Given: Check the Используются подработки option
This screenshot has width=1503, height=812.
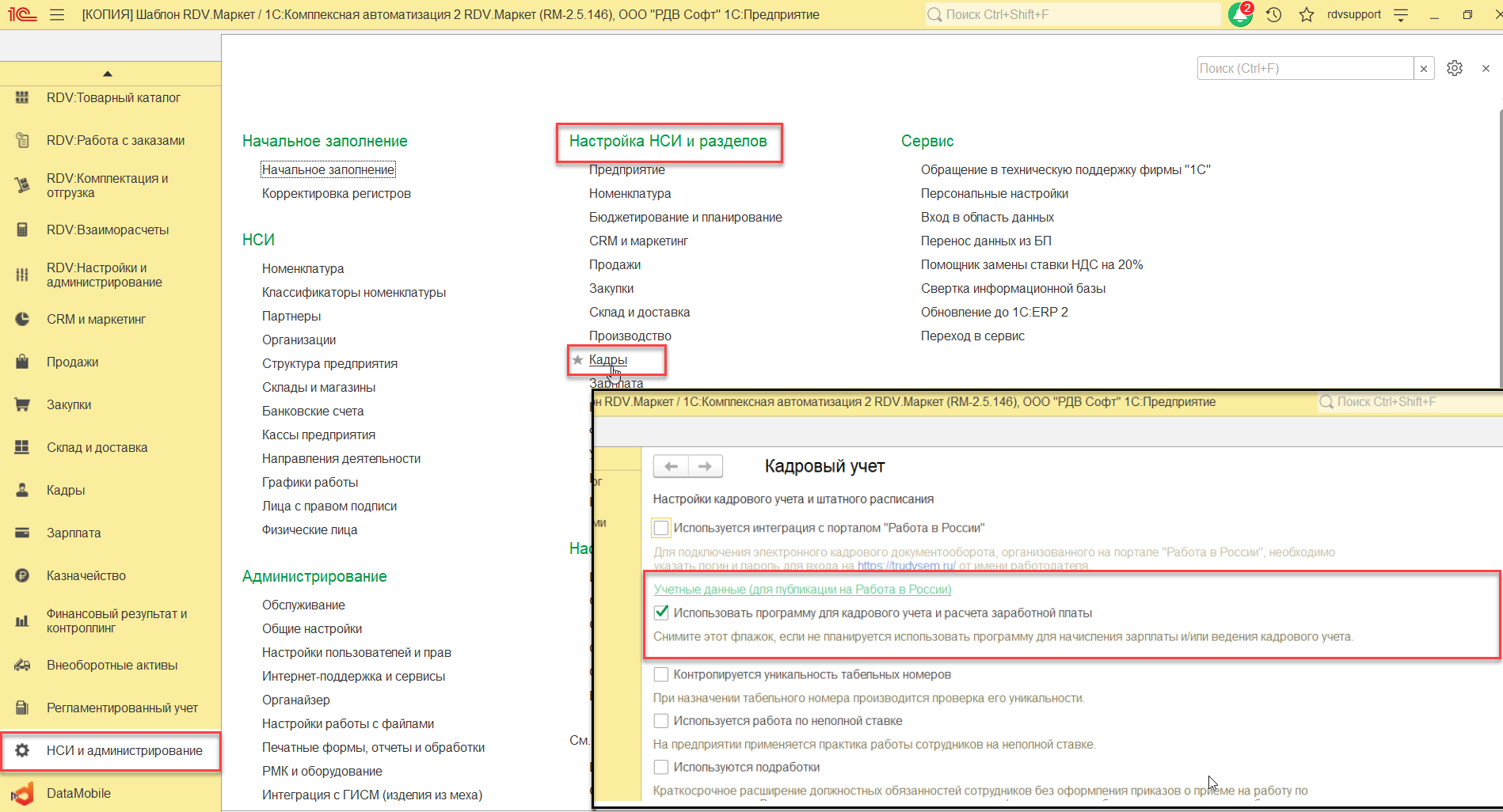Looking at the screenshot, I should 661,767.
